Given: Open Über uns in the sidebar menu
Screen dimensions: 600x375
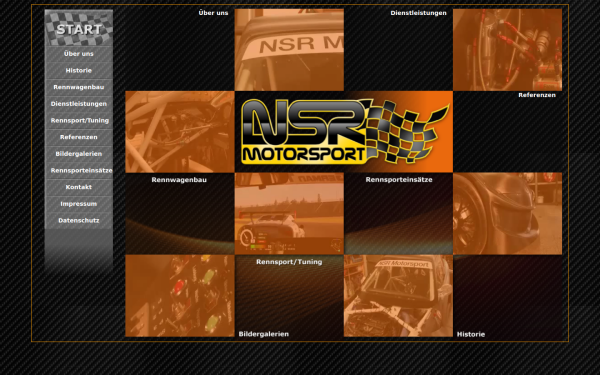Looking at the screenshot, I should click(79, 54).
